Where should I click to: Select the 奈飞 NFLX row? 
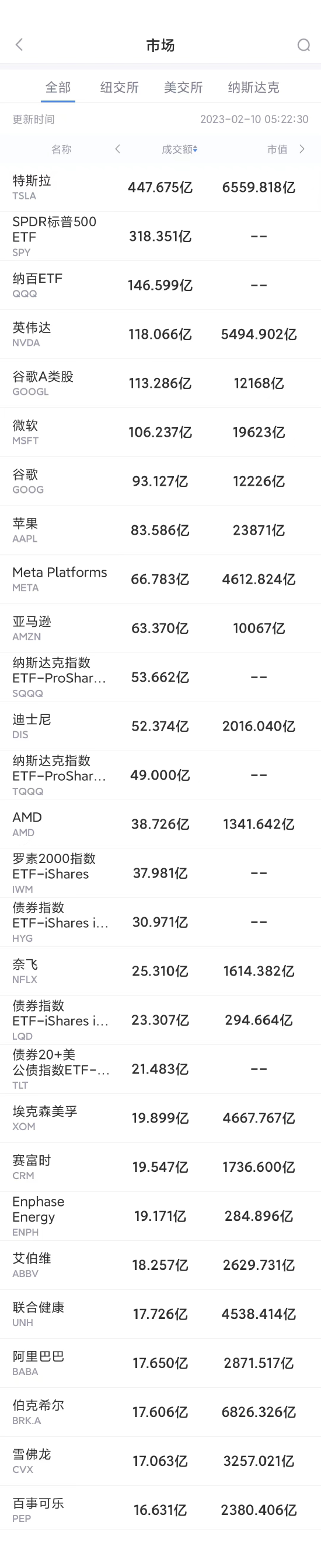point(161,971)
